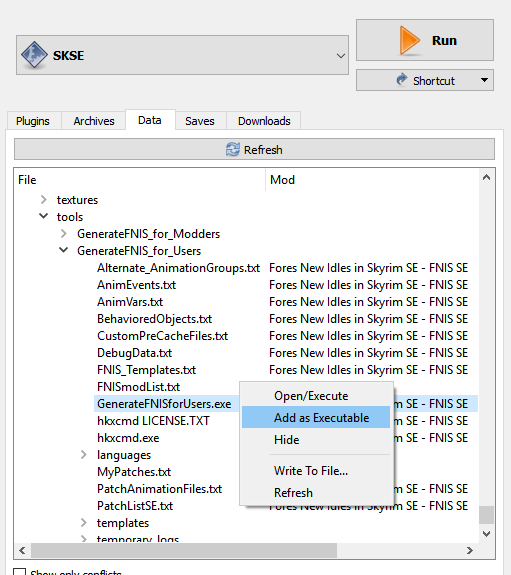Select MyPatches.txt file

click(x=134, y=472)
